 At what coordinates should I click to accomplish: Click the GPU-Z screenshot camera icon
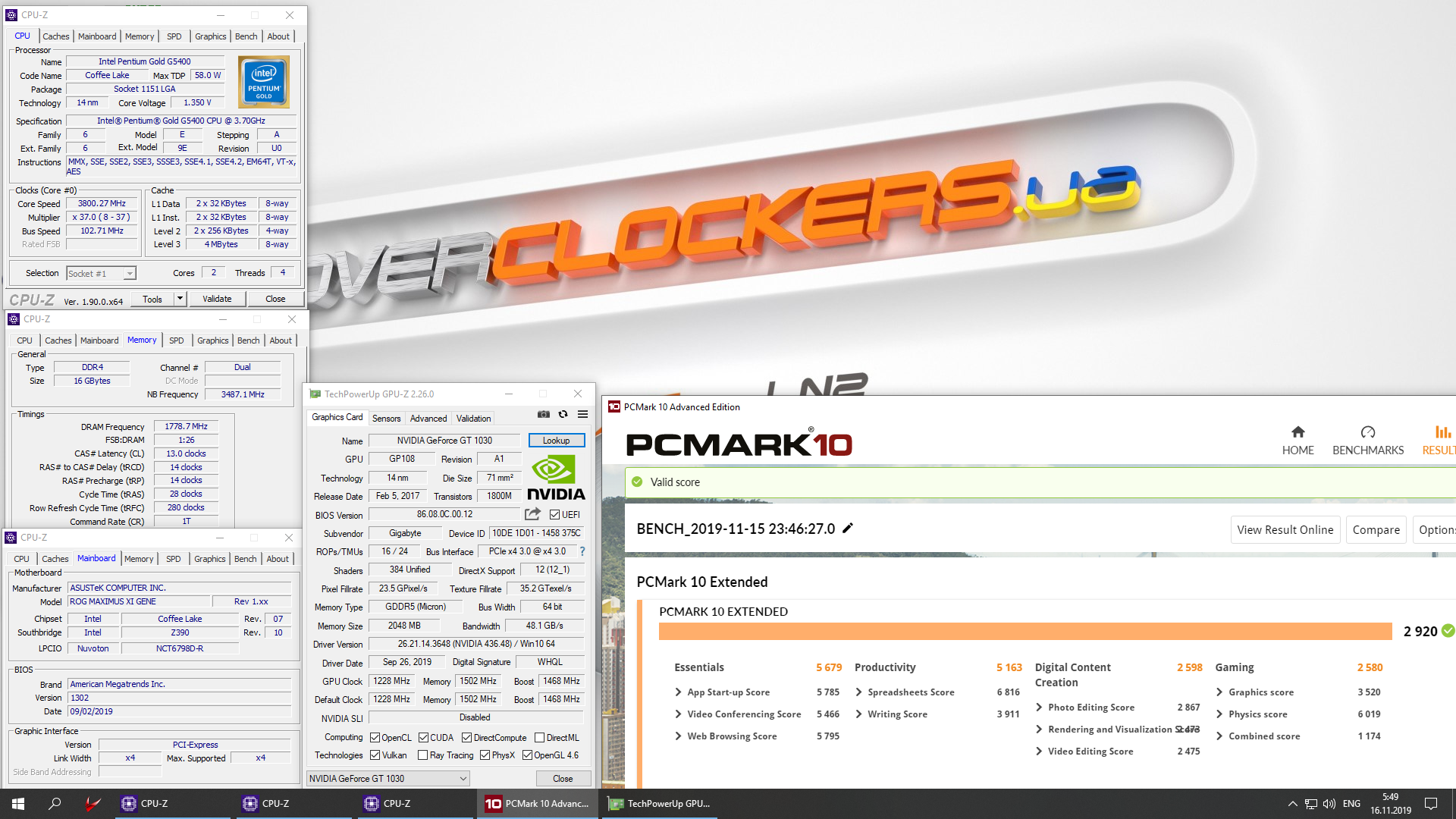point(544,414)
